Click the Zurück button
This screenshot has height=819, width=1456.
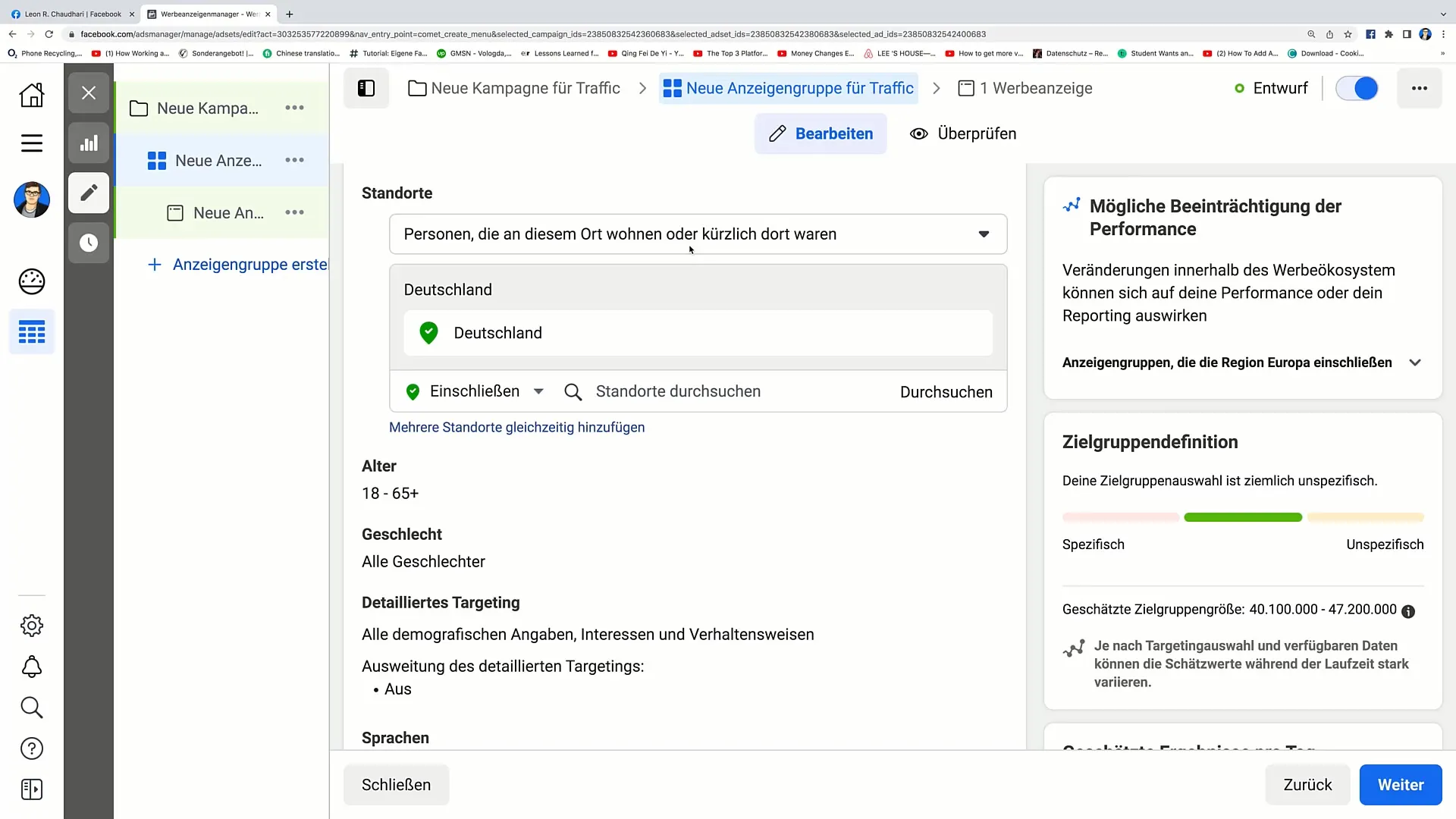coord(1307,785)
